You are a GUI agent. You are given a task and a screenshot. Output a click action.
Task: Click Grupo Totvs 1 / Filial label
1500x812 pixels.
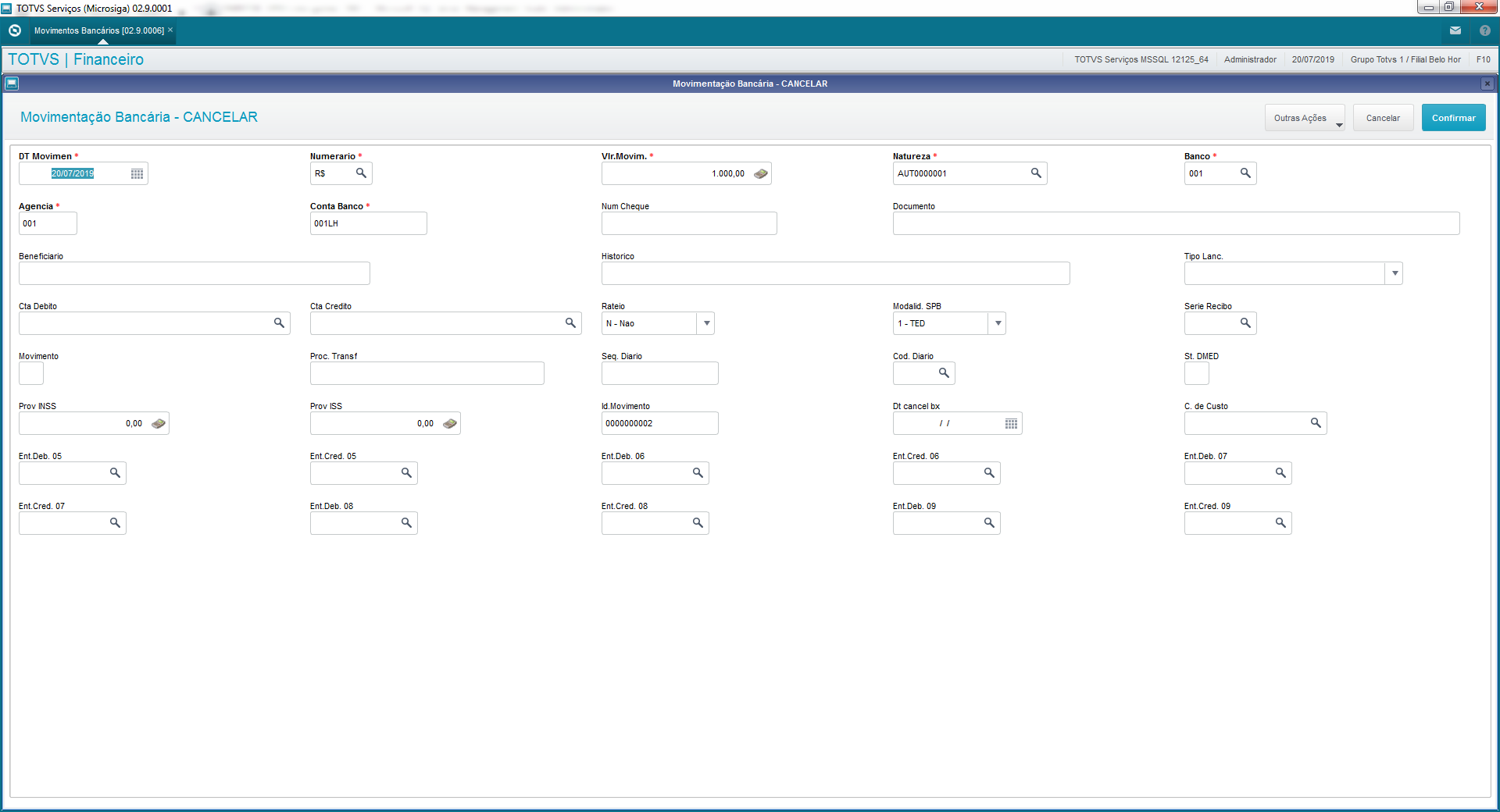(x=1405, y=59)
